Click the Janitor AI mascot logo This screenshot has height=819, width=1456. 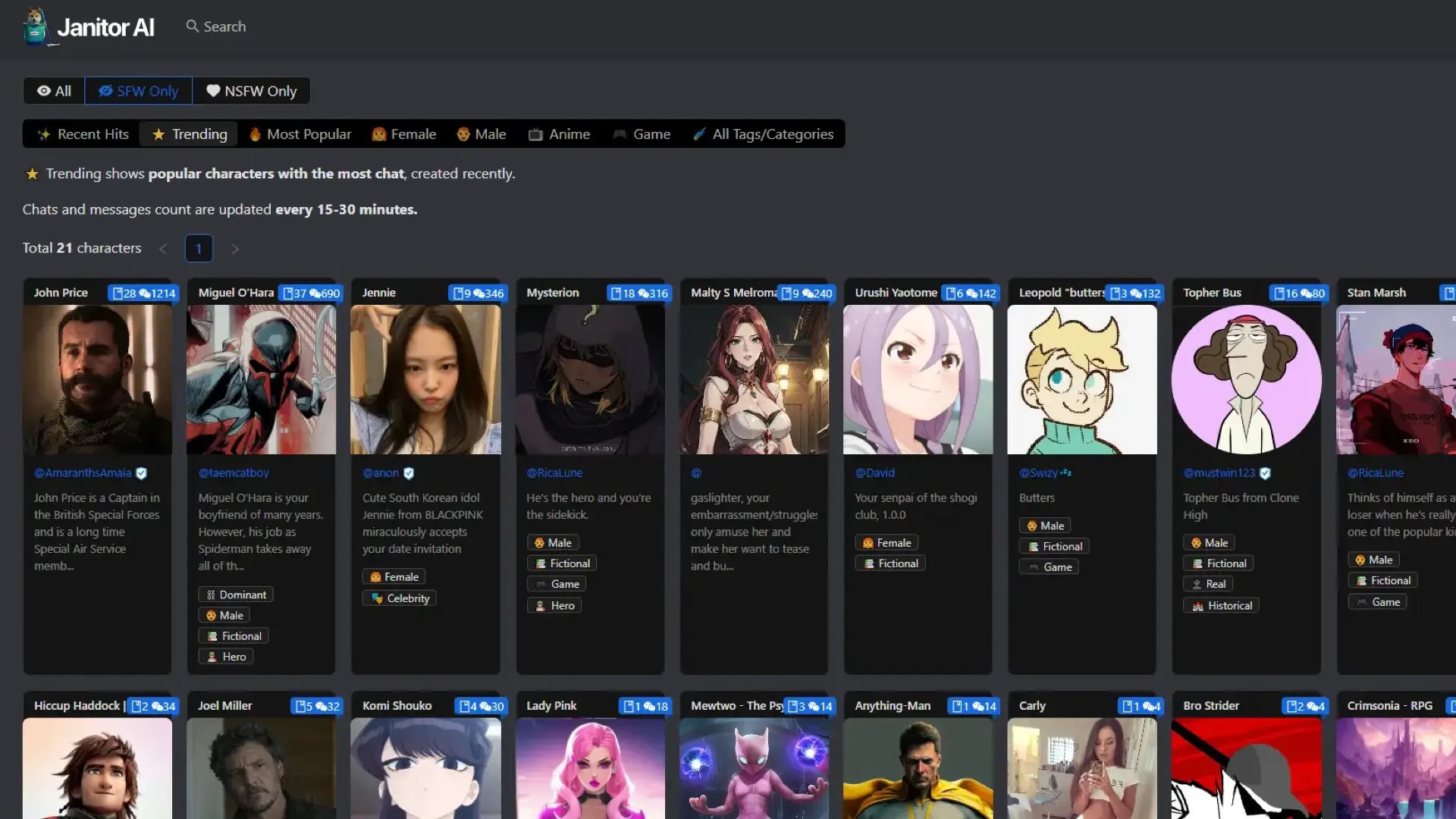tap(35, 27)
